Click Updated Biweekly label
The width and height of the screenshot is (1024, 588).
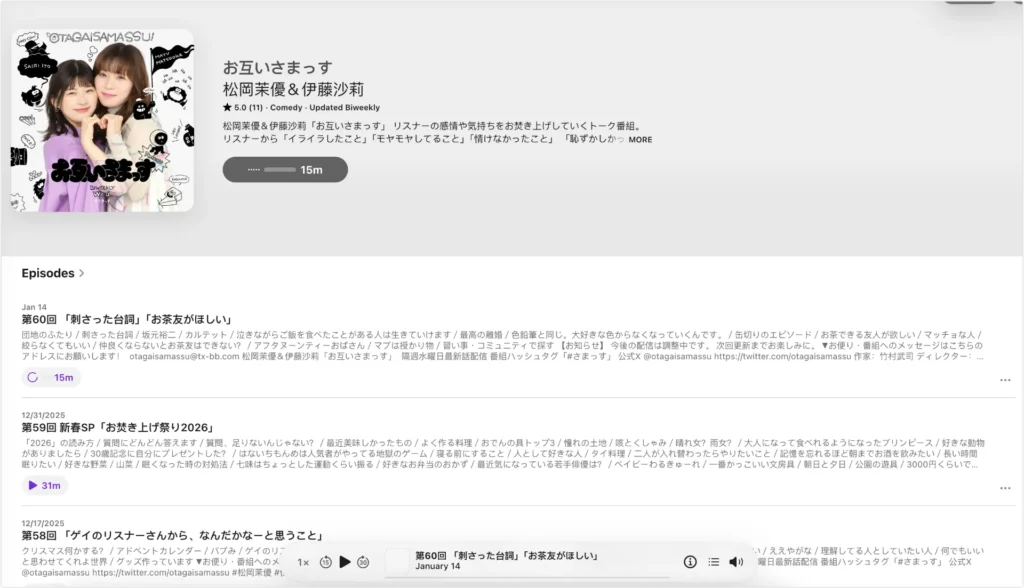point(344,108)
